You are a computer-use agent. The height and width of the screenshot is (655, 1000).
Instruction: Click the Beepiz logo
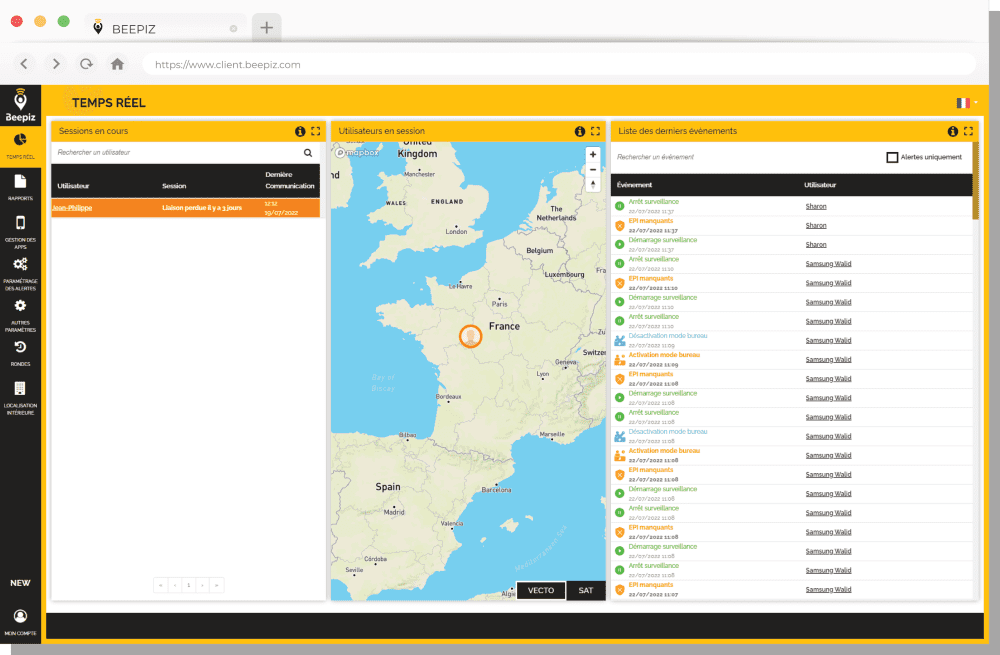click(20, 105)
